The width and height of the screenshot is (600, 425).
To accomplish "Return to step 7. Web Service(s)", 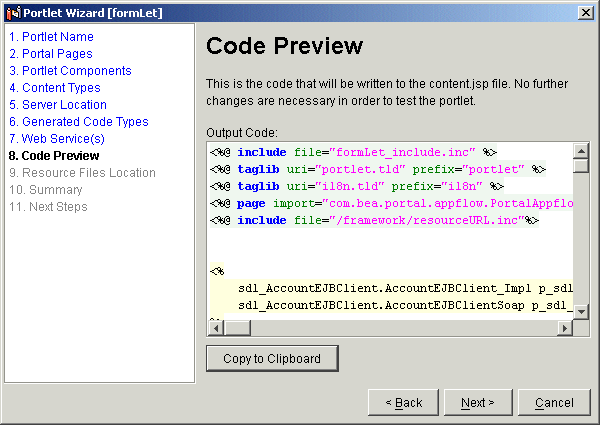I will [57, 138].
